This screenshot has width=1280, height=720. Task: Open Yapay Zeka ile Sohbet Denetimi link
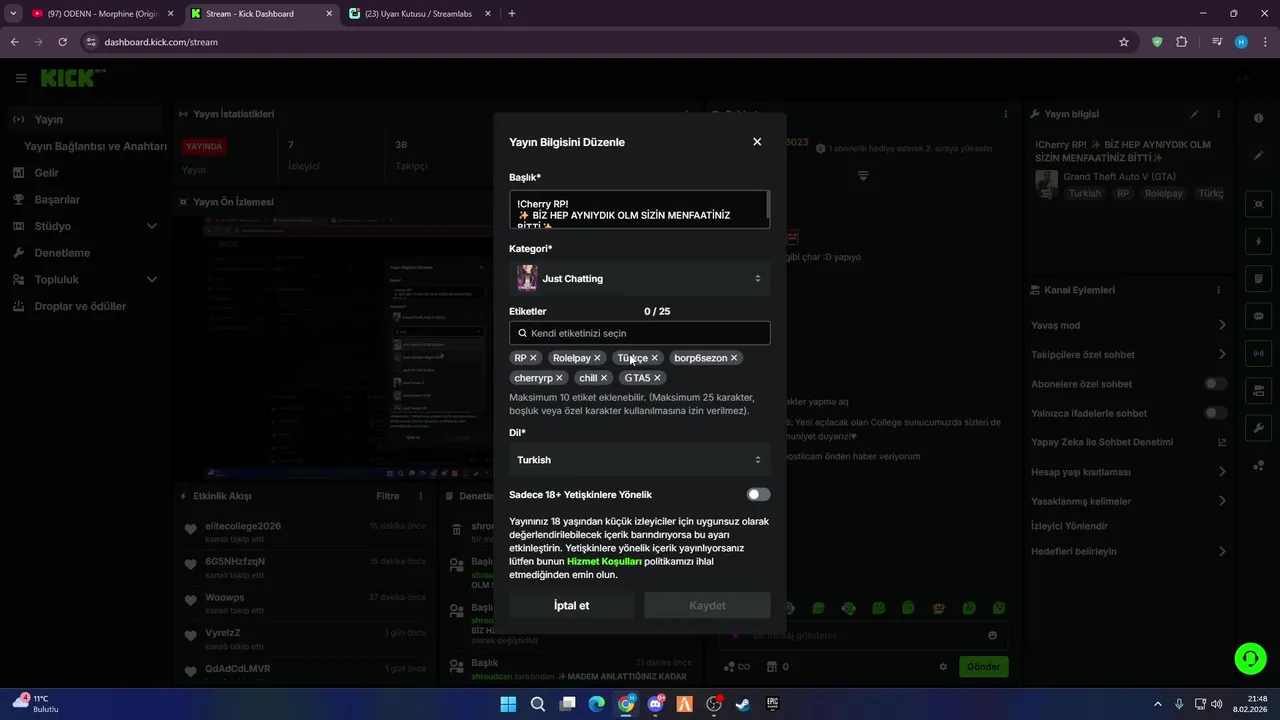coord(1128,442)
